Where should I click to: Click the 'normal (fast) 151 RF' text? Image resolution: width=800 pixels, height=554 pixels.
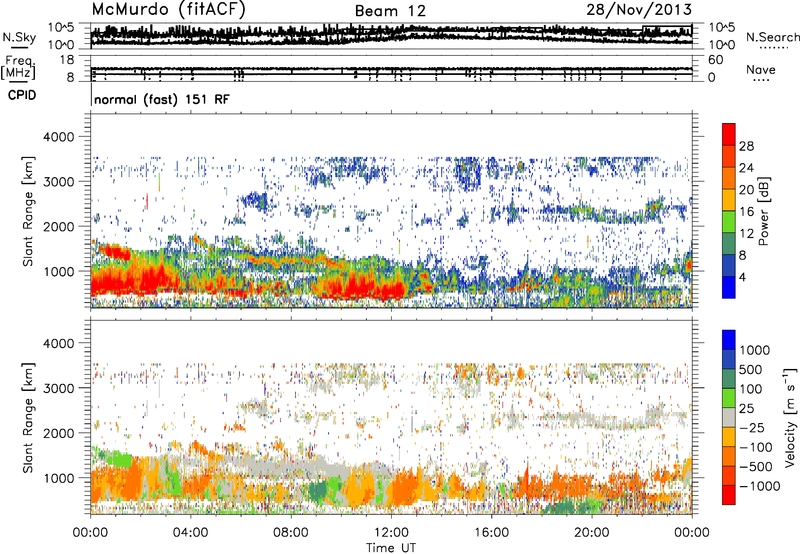[162, 99]
